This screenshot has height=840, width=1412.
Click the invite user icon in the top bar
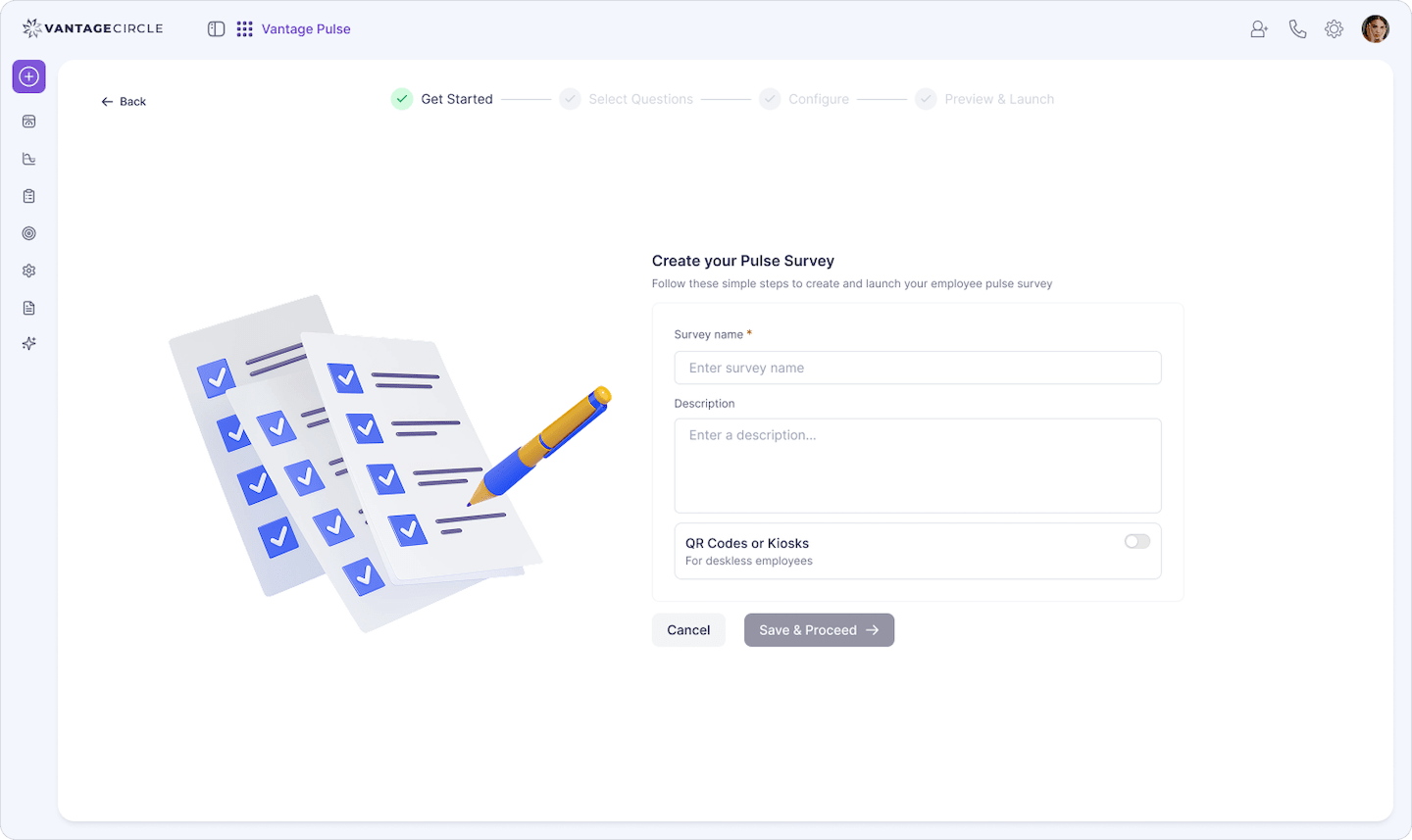[1258, 28]
